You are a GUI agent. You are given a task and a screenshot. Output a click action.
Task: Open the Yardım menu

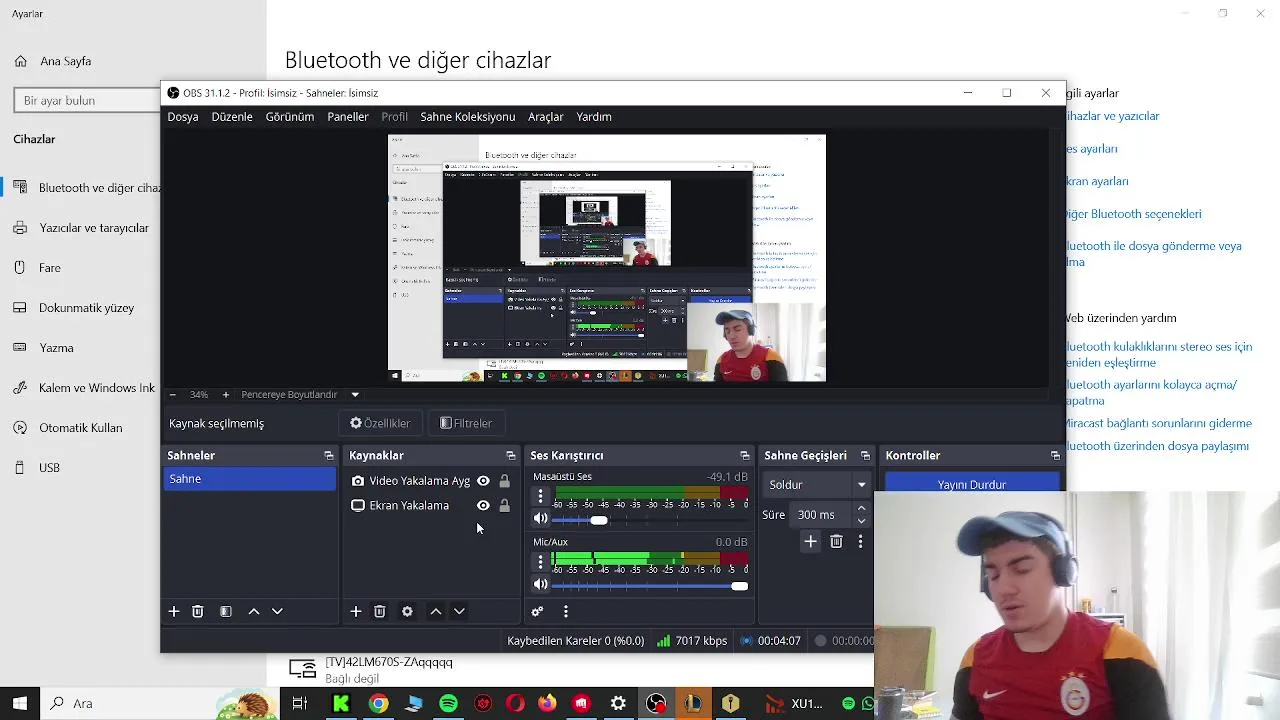pos(594,117)
